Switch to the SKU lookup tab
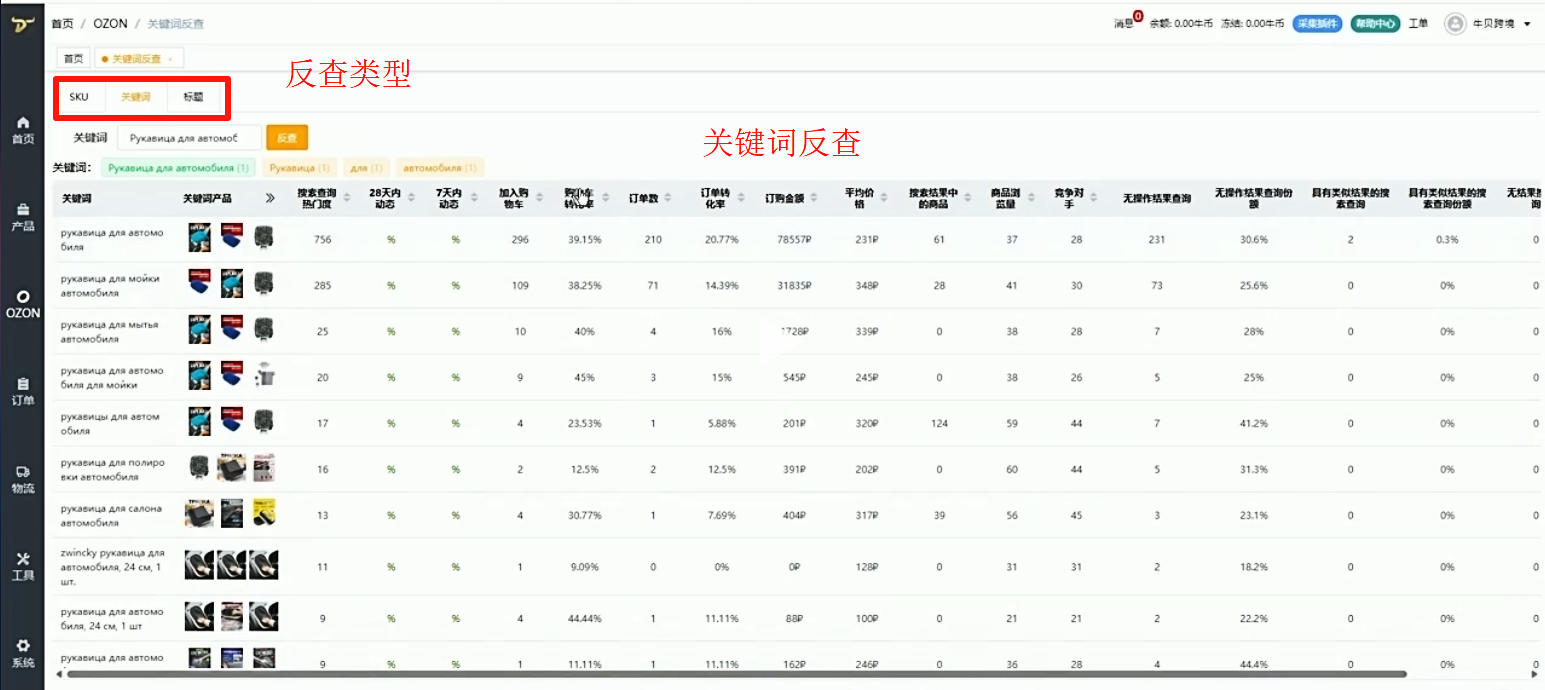This screenshot has width=1545, height=690. 79,97
